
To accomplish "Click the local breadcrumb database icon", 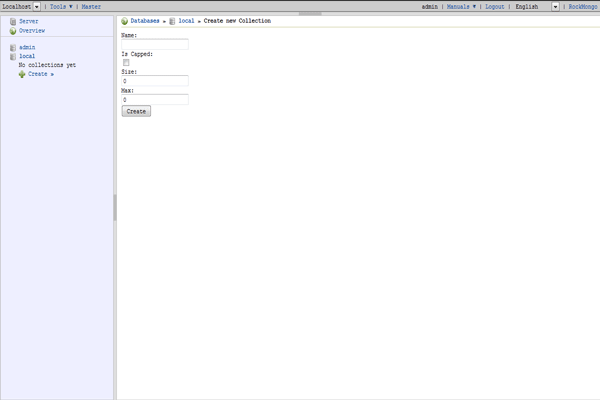I will tap(173, 21).
